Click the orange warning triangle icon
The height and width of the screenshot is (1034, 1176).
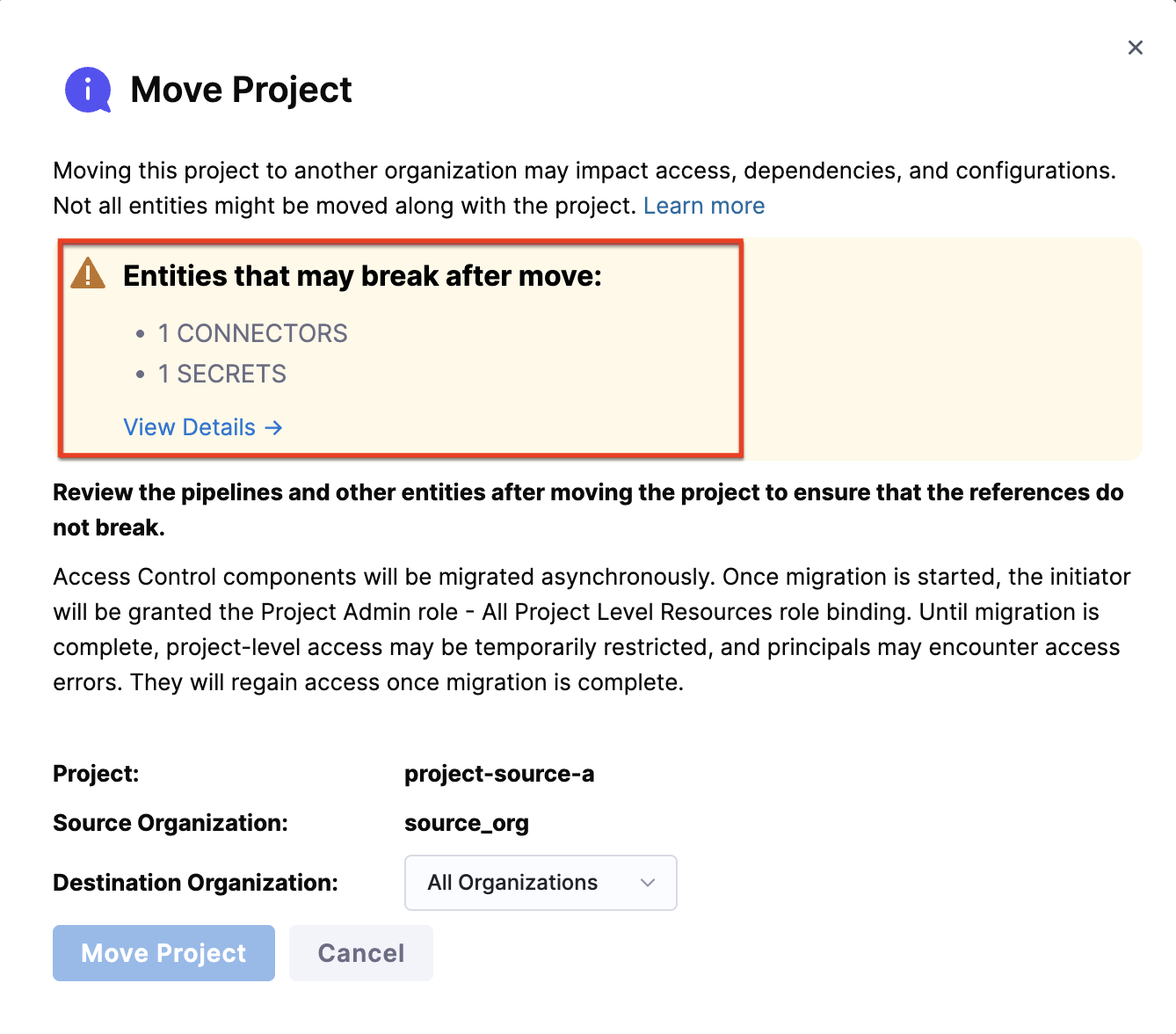[88, 274]
